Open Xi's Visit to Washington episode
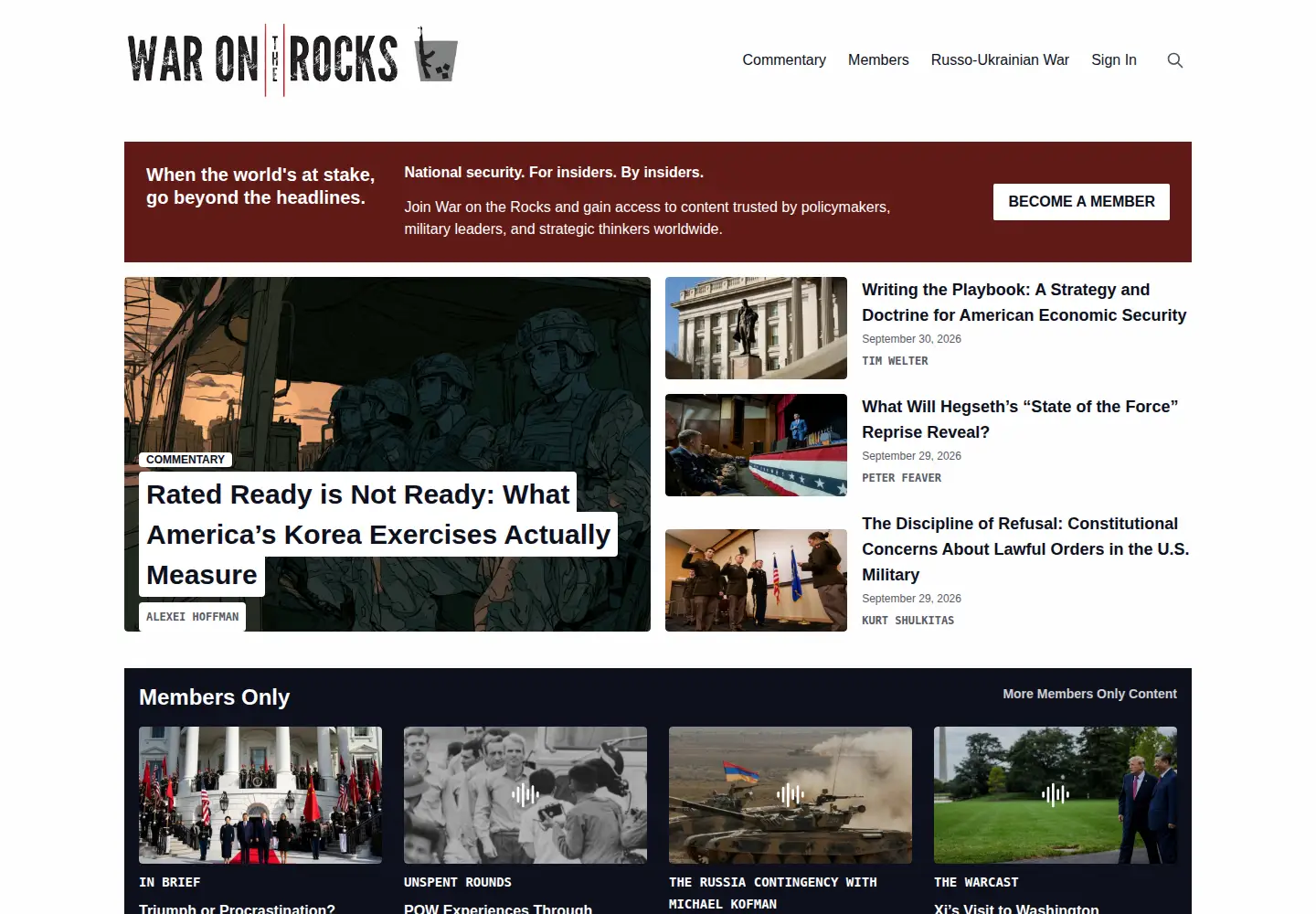Viewport: 1316px width, 914px height. [1016, 908]
